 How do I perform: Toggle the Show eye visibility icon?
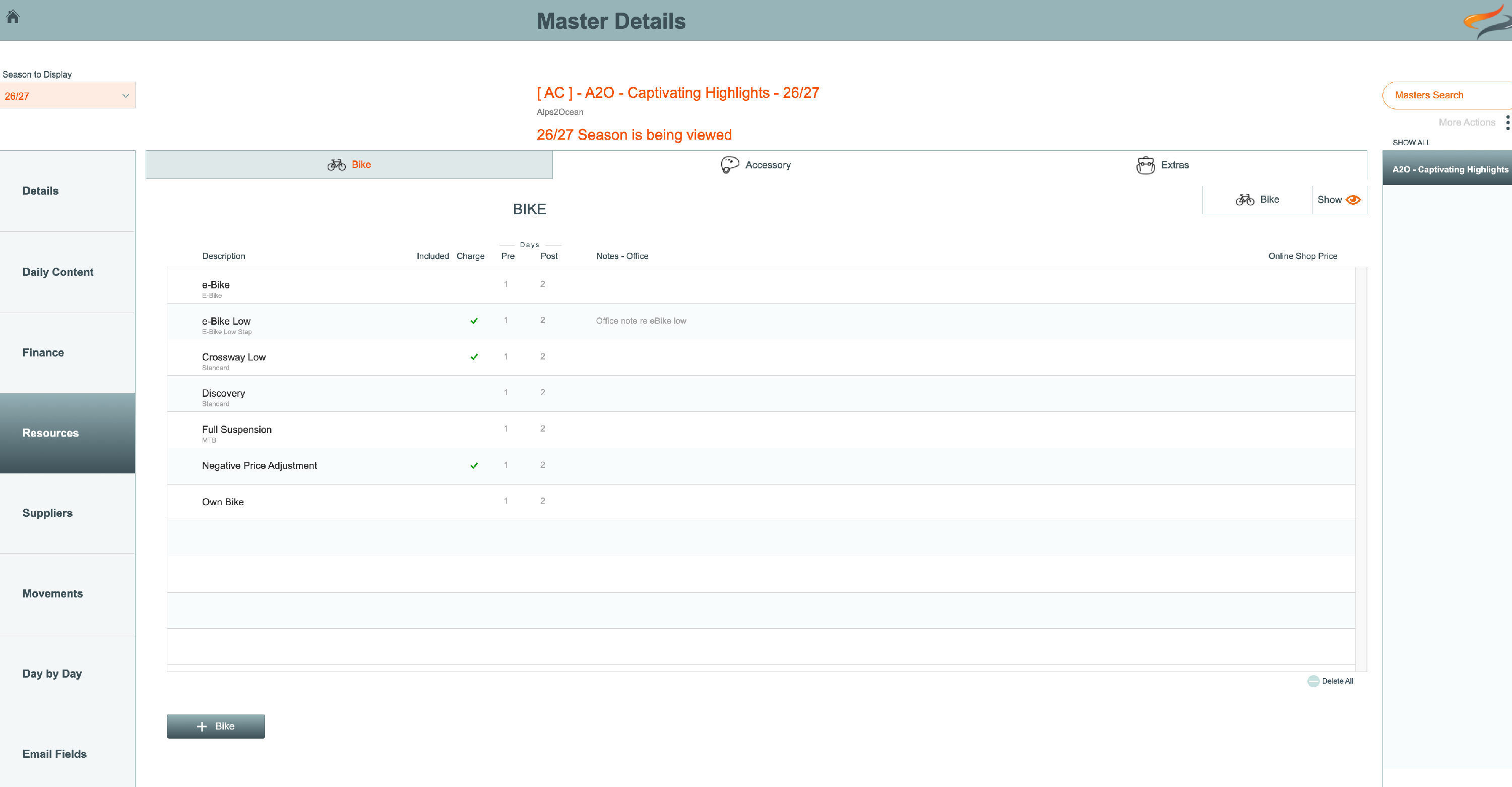(x=1353, y=200)
